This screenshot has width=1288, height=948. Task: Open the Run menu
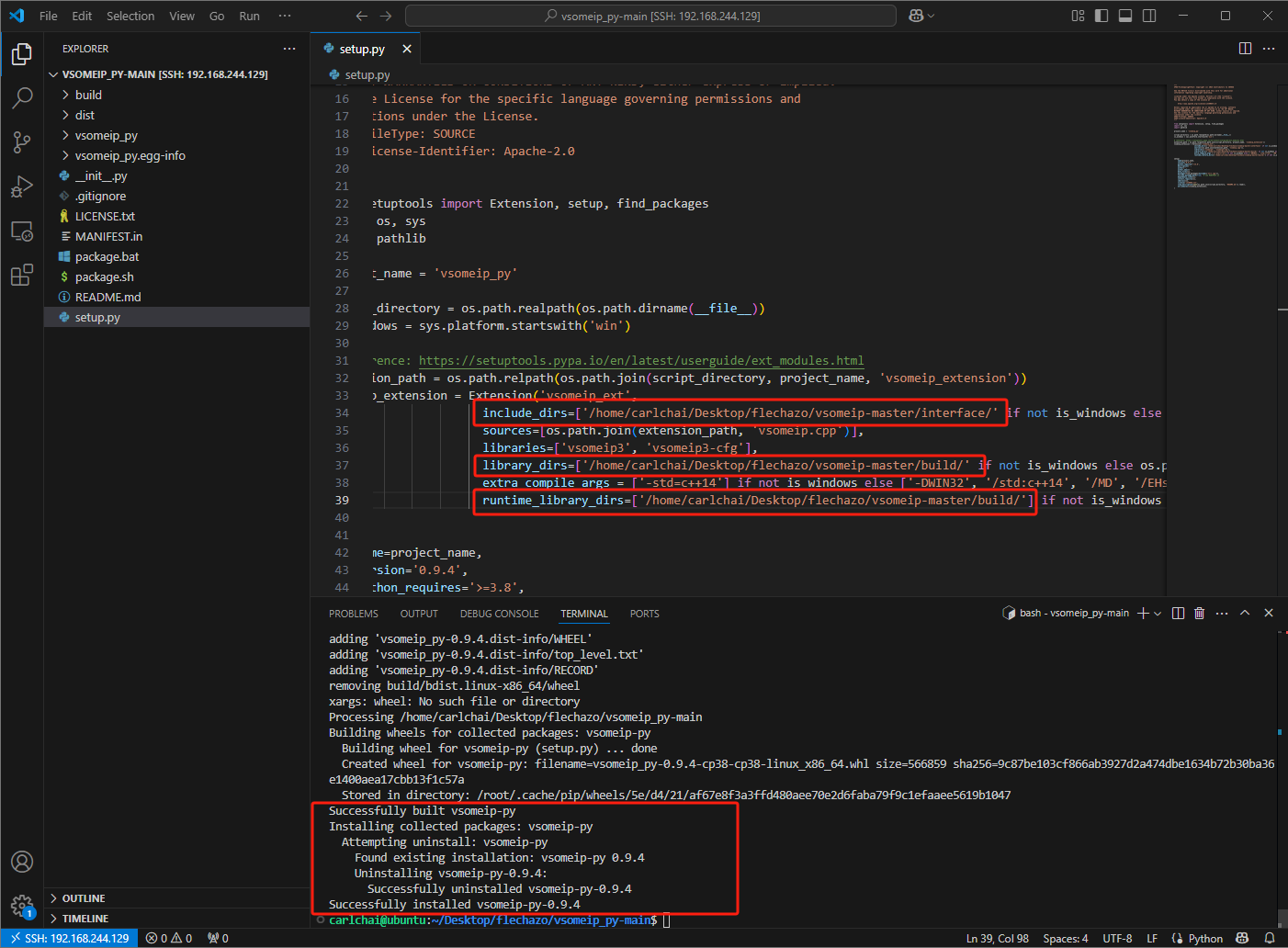coord(249,16)
